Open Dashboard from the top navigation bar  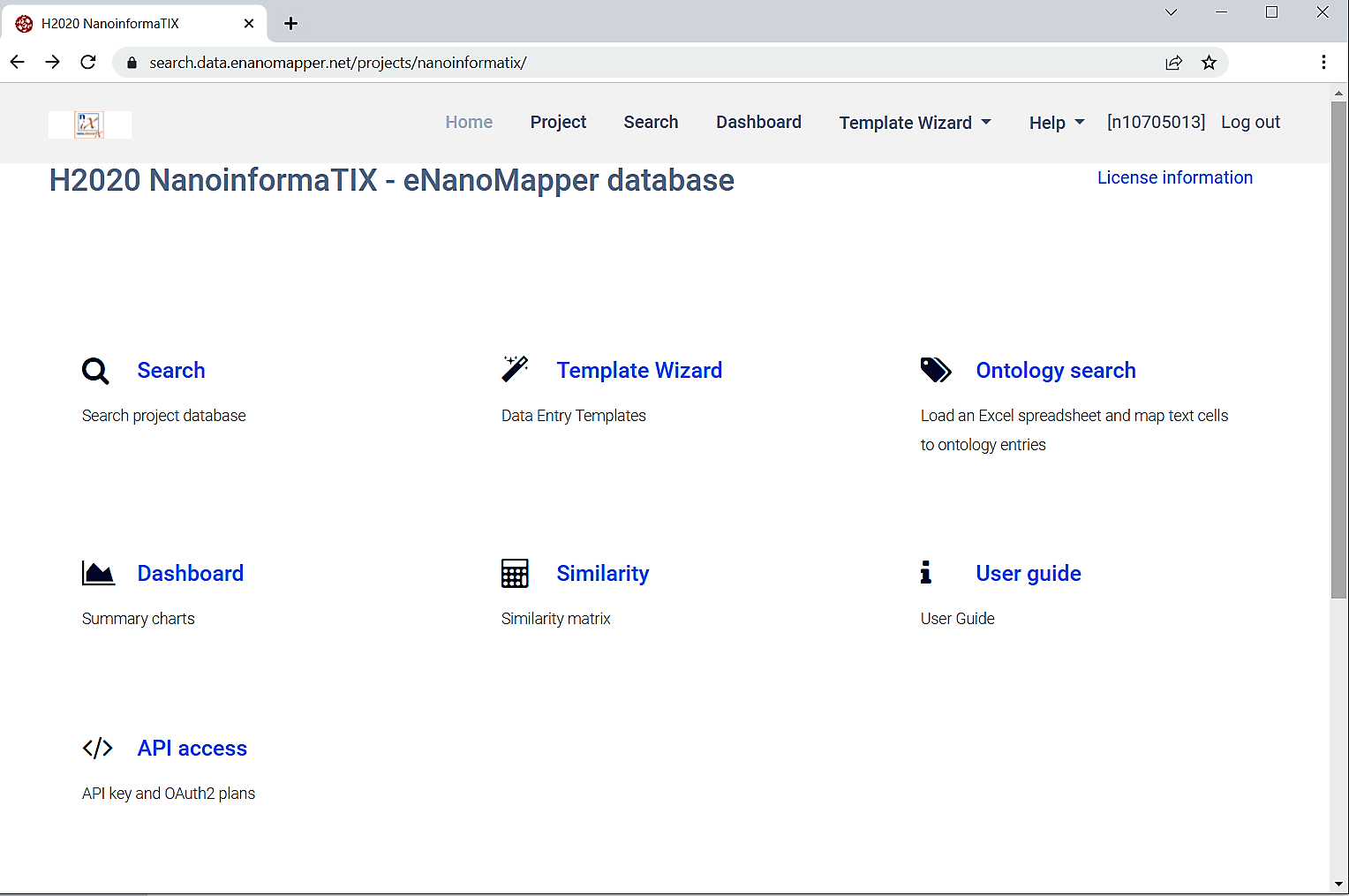tap(758, 123)
